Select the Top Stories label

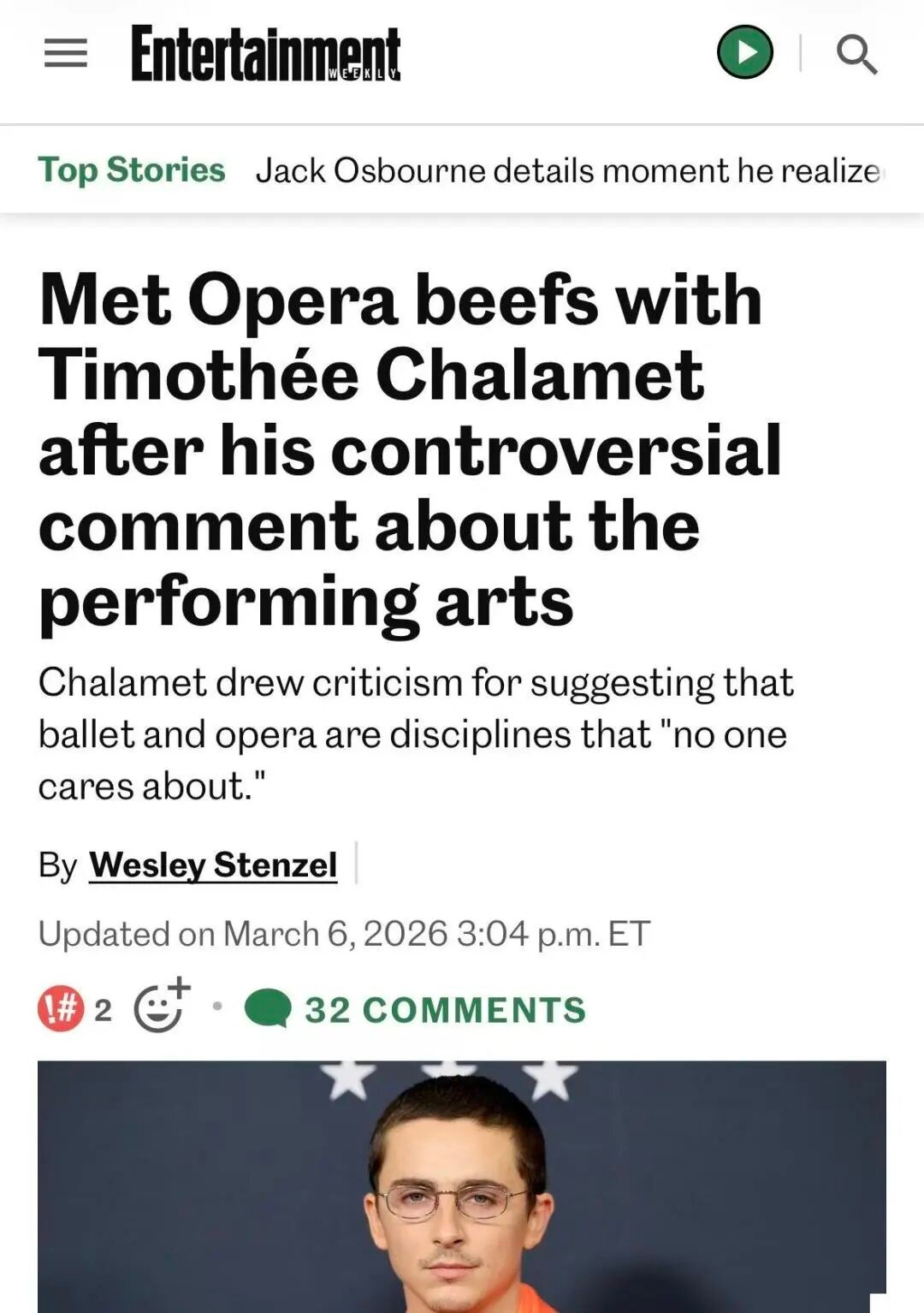coord(131,169)
